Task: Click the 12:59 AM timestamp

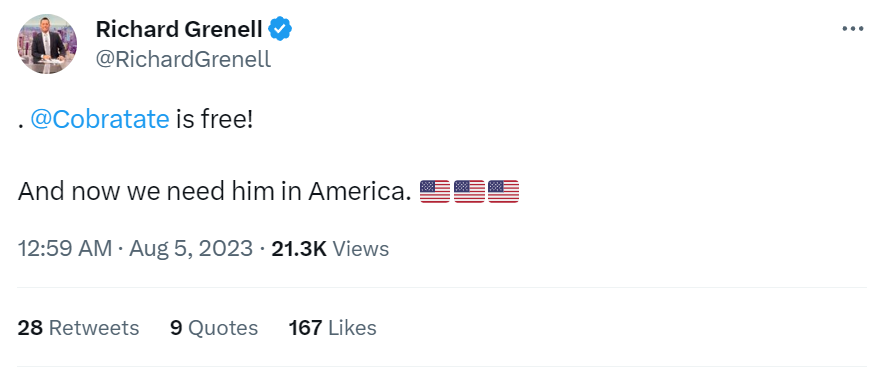Action: coord(65,249)
